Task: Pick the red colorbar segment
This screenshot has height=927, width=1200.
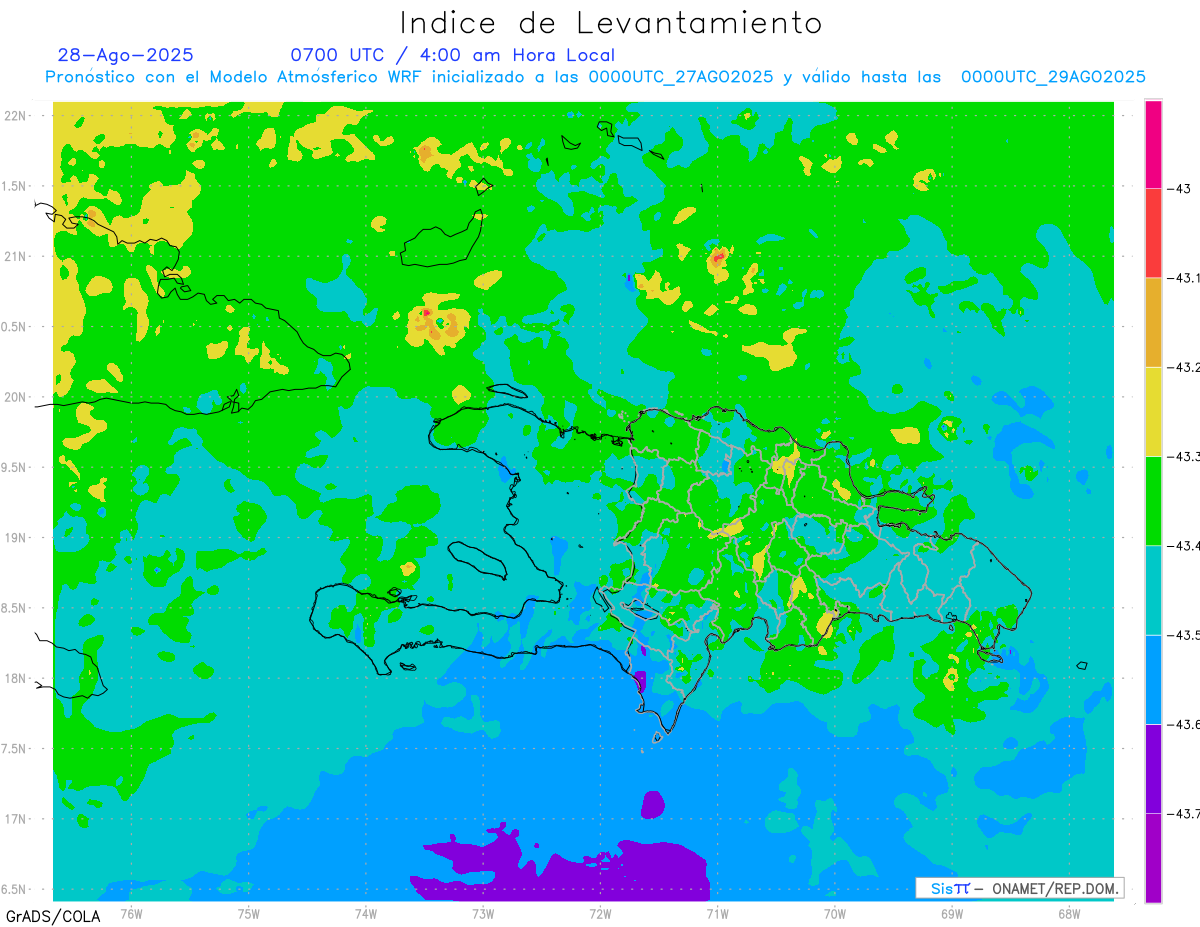Action: 1153,233
